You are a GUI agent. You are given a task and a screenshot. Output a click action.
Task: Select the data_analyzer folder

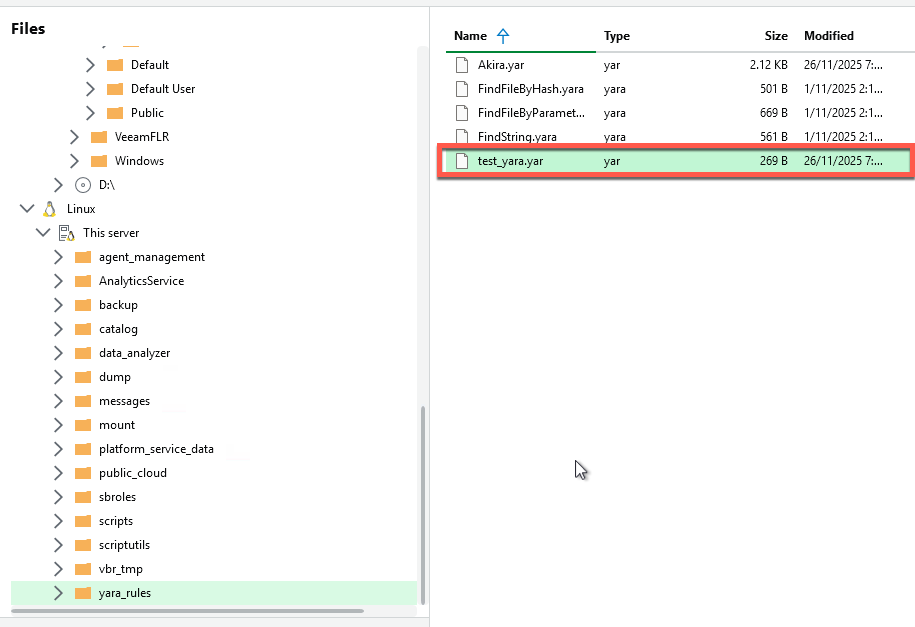134,353
